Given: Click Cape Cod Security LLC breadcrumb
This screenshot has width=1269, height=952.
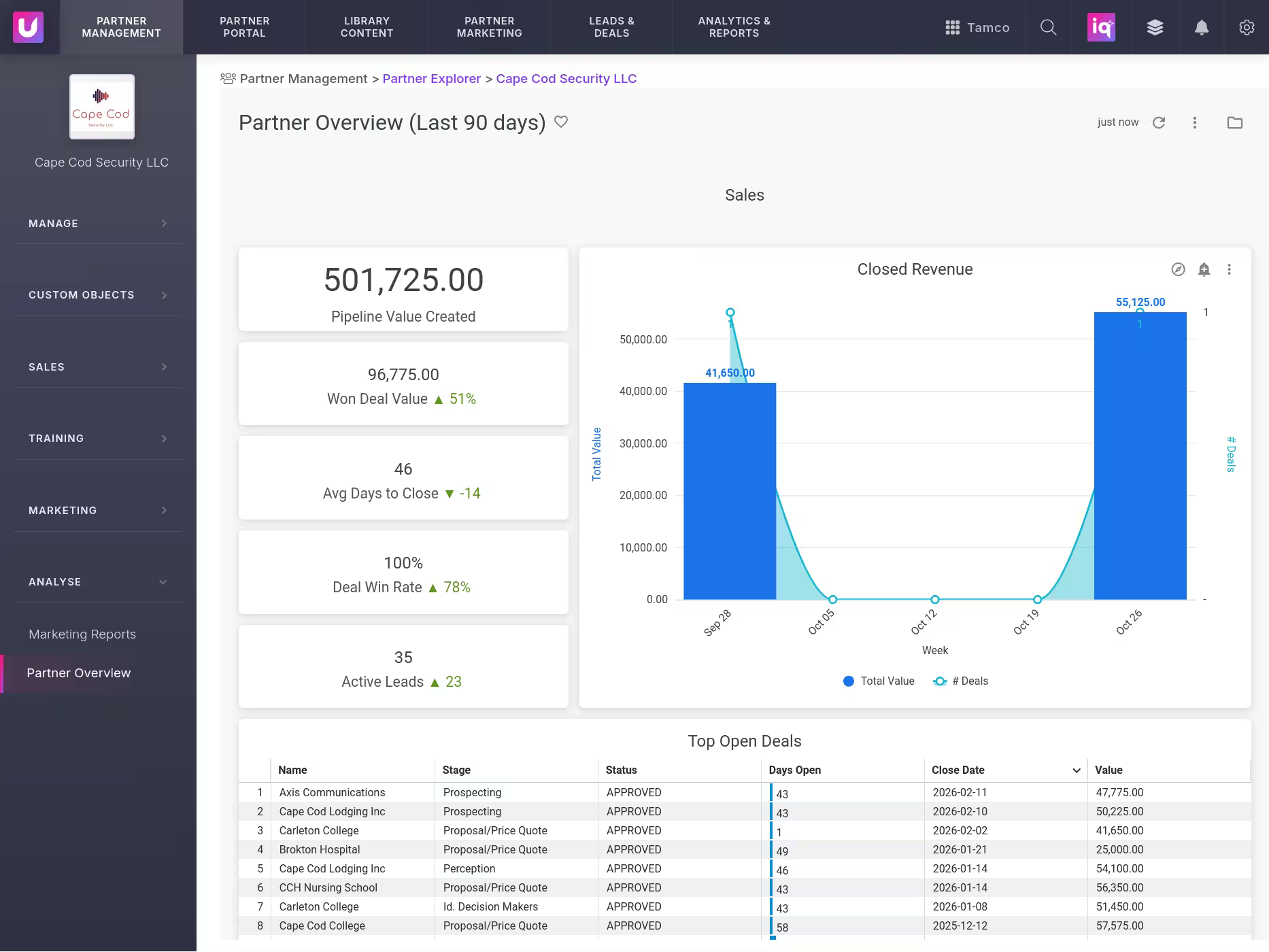Looking at the screenshot, I should tap(566, 79).
